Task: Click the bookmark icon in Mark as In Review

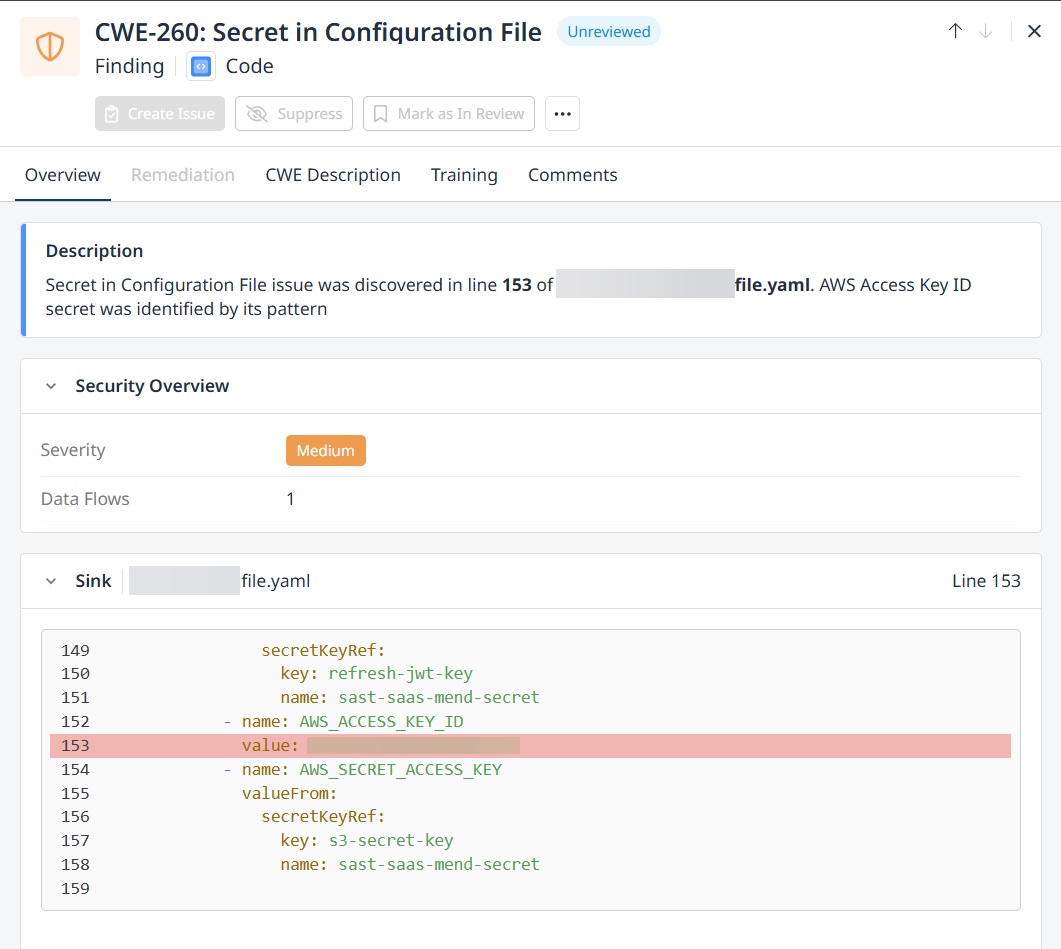Action: tap(380, 113)
